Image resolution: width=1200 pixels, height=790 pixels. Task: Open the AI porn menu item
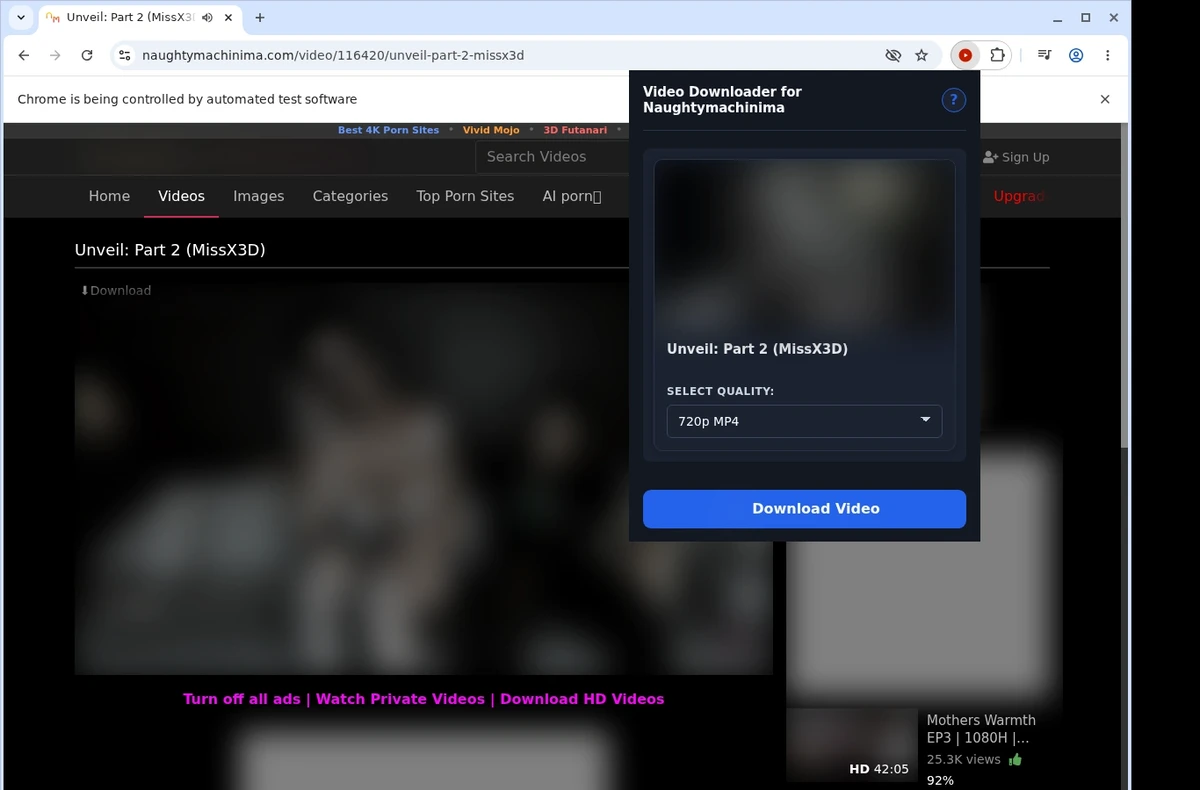pos(572,196)
